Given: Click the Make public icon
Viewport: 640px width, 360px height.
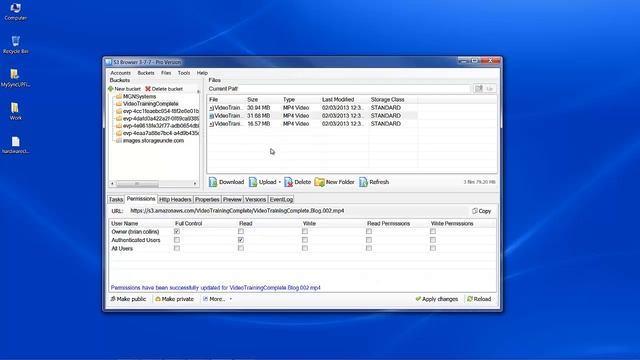Looking at the screenshot, I should click(x=113, y=299).
